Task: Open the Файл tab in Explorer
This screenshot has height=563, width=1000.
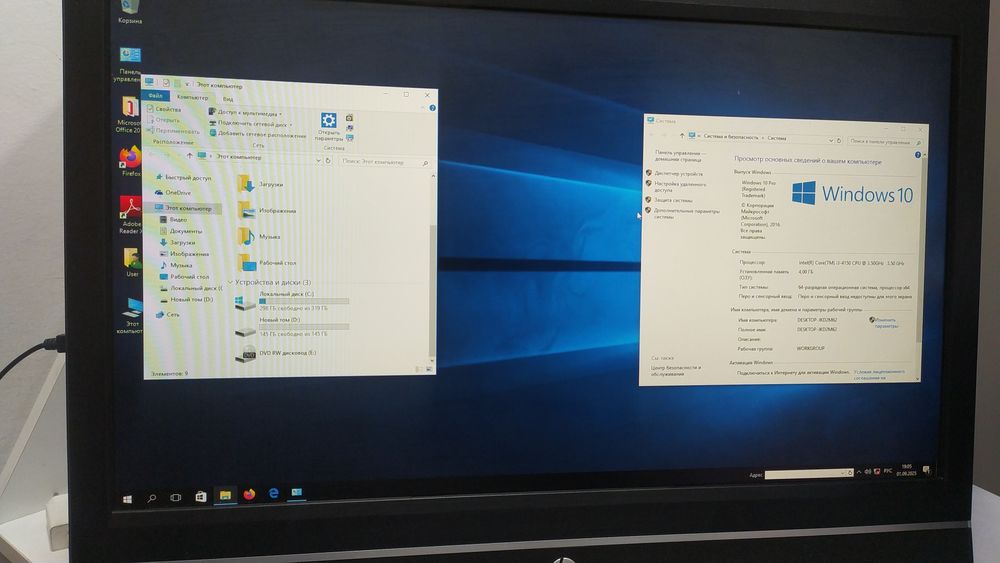Action: pyautogui.click(x=155, y=96)
